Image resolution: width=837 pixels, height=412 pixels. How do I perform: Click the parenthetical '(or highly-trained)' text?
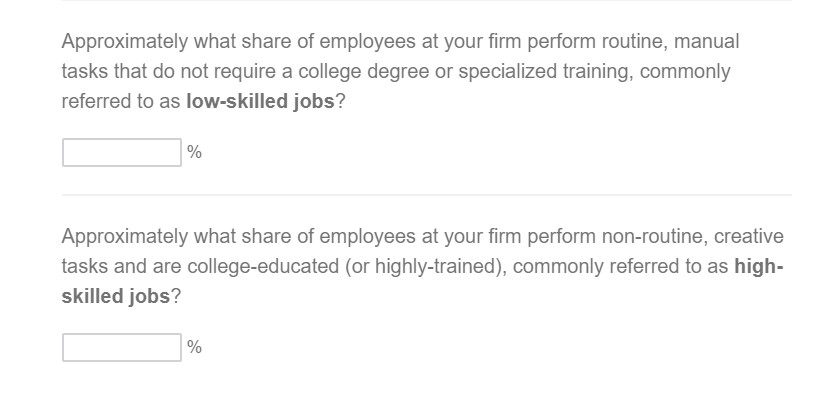pos(426,266)
